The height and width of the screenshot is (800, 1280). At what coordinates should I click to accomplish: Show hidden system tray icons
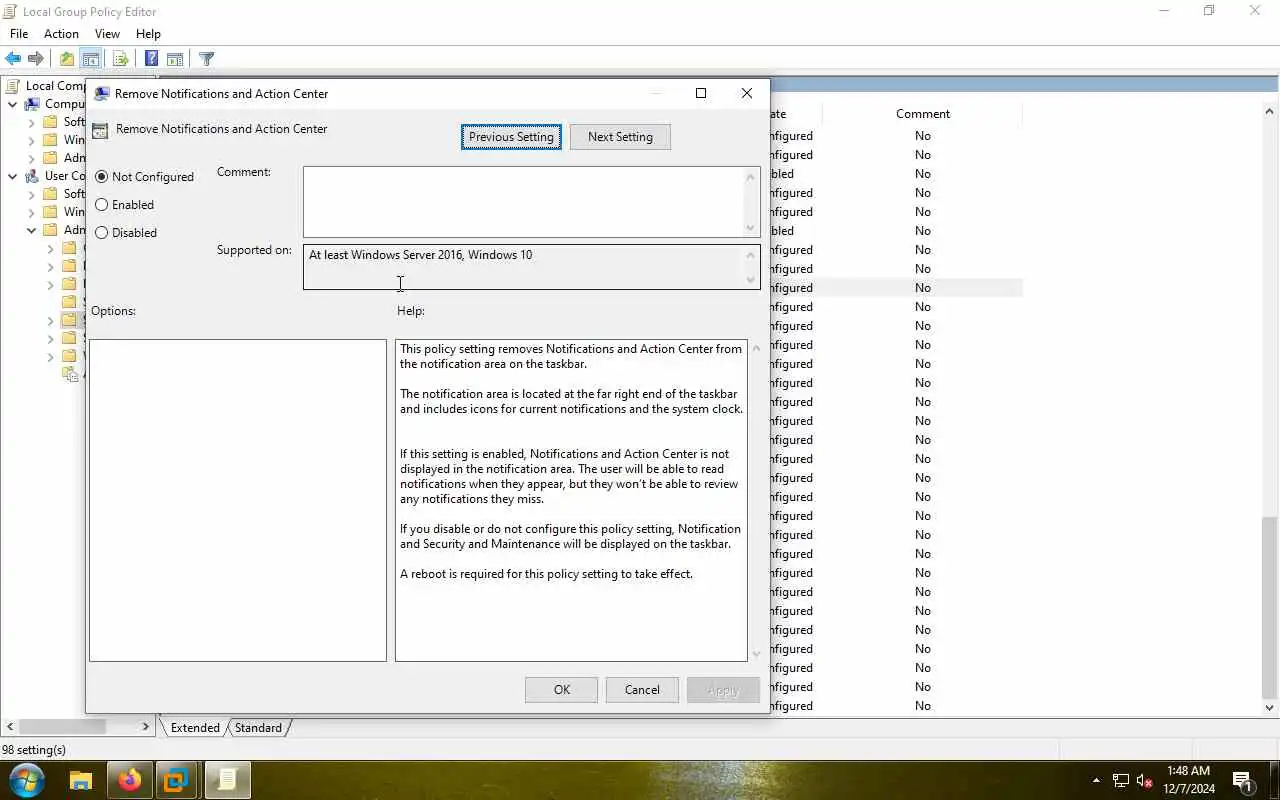(1096, 780)
